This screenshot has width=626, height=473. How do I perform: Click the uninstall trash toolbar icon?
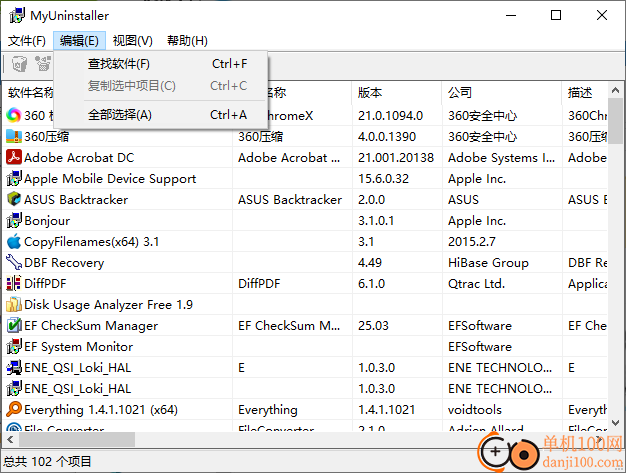(x=19, y=64)
